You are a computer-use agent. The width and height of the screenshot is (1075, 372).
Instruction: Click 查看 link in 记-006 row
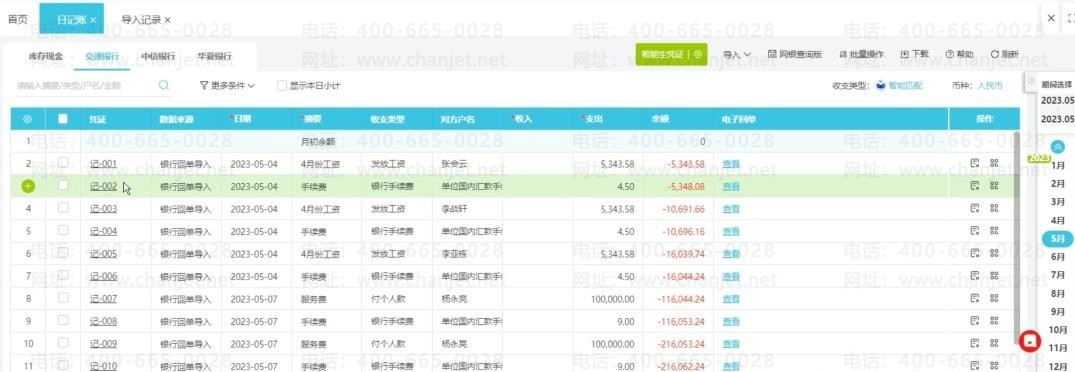click(x=731, y=277)
